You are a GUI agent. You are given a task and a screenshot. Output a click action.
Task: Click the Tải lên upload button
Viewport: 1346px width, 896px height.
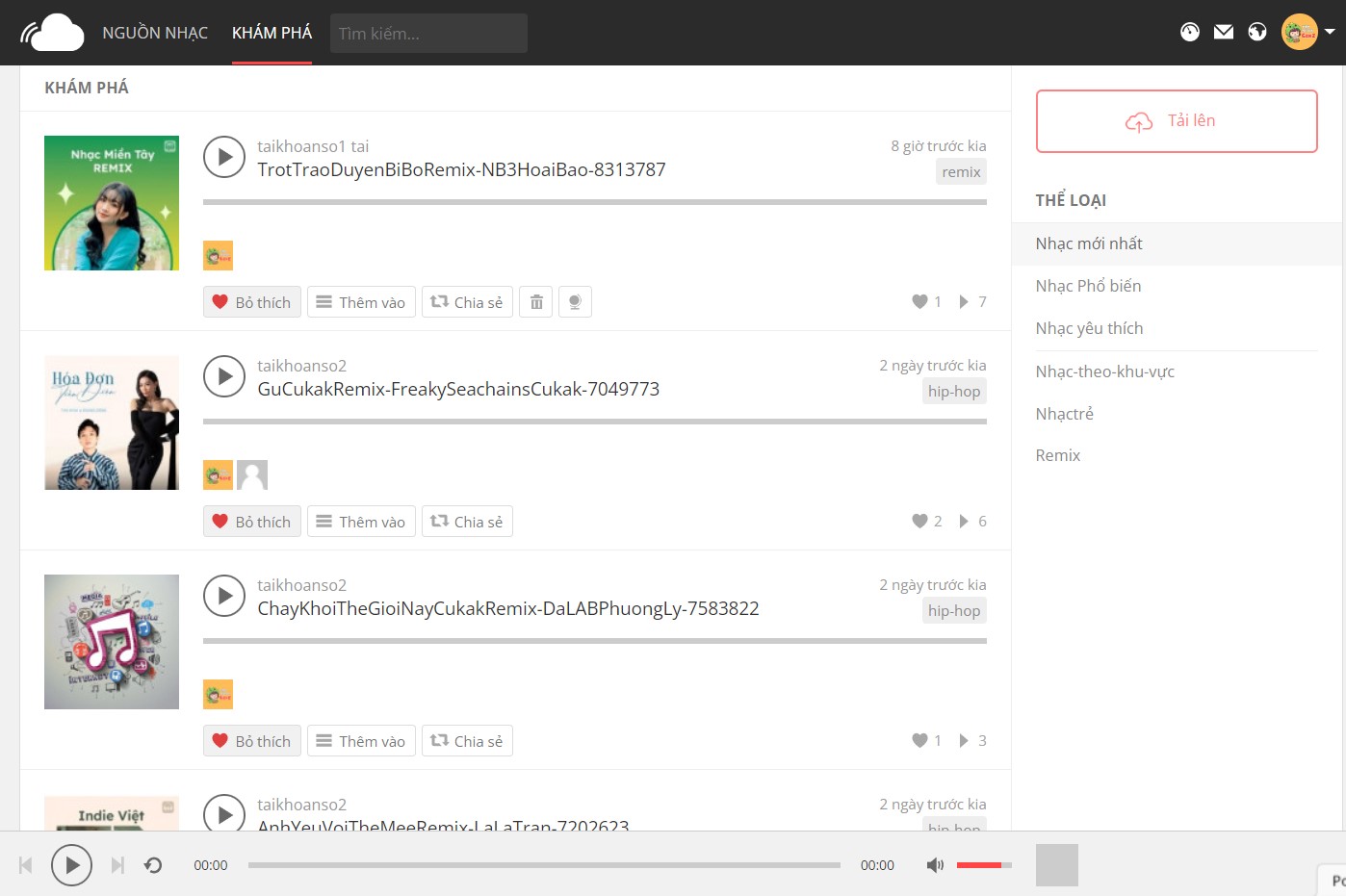pos(1177,121)
